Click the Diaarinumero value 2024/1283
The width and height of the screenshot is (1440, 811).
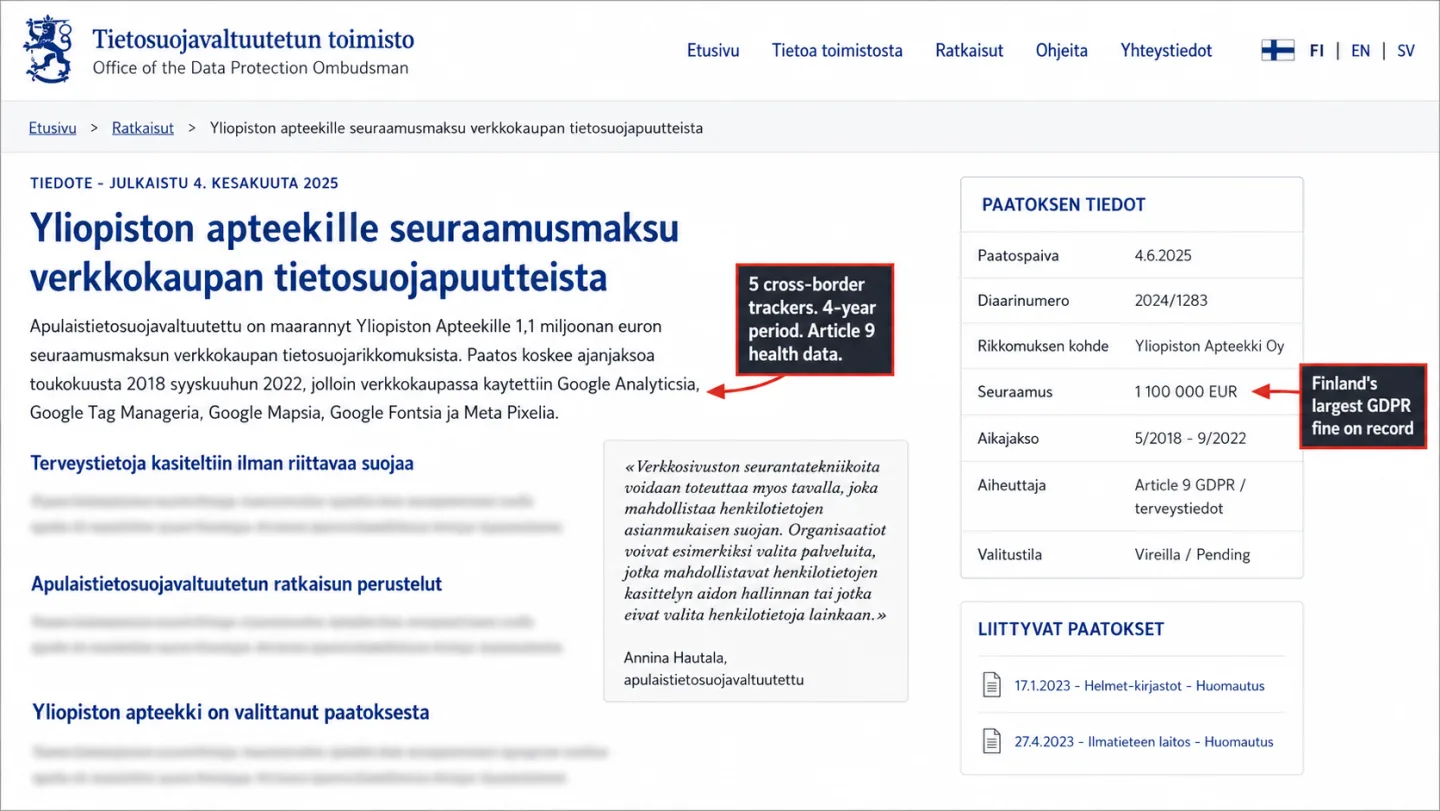click(x=1173, y=300)
